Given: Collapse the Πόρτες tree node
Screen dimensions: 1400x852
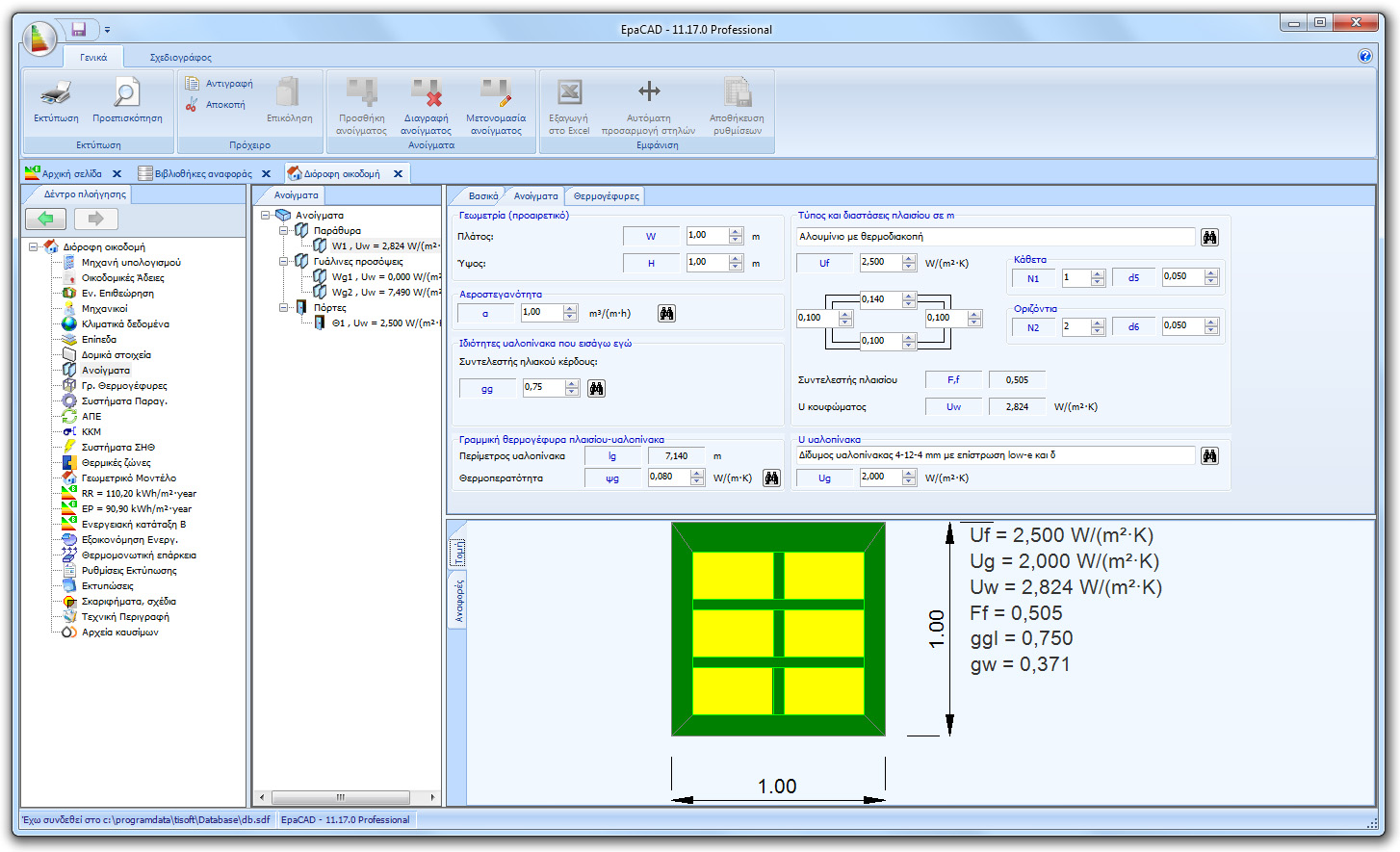Looking at the screenshot, I should click(x=283, y=307).
